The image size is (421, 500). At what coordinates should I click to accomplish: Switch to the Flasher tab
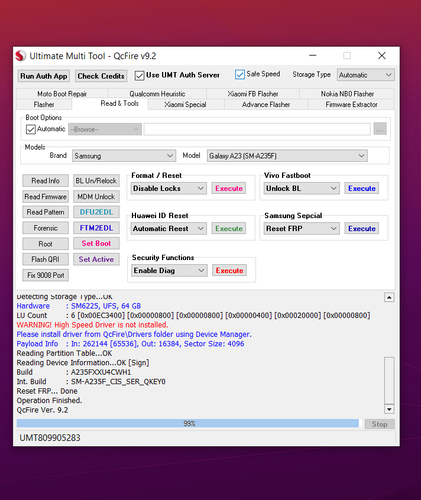tap(44, 104)
